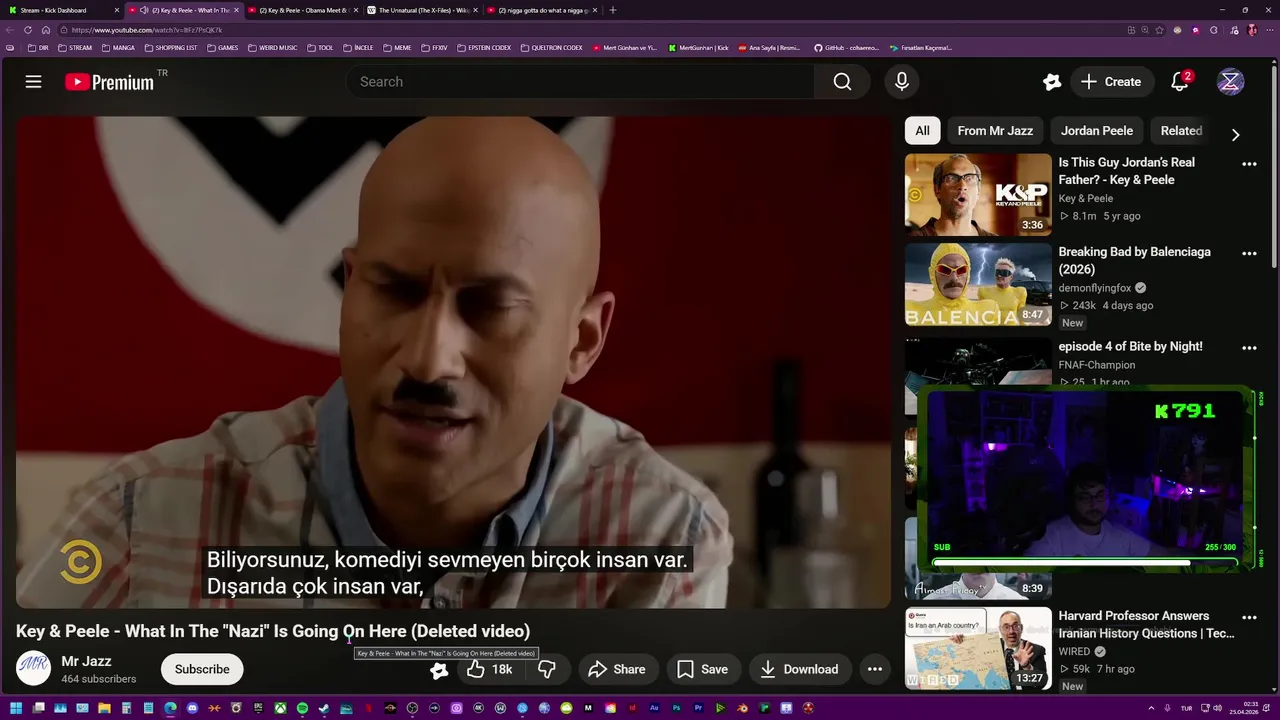
Task: Open Breaking Bad by Balenciaga thumbnail
Action: 978,284
